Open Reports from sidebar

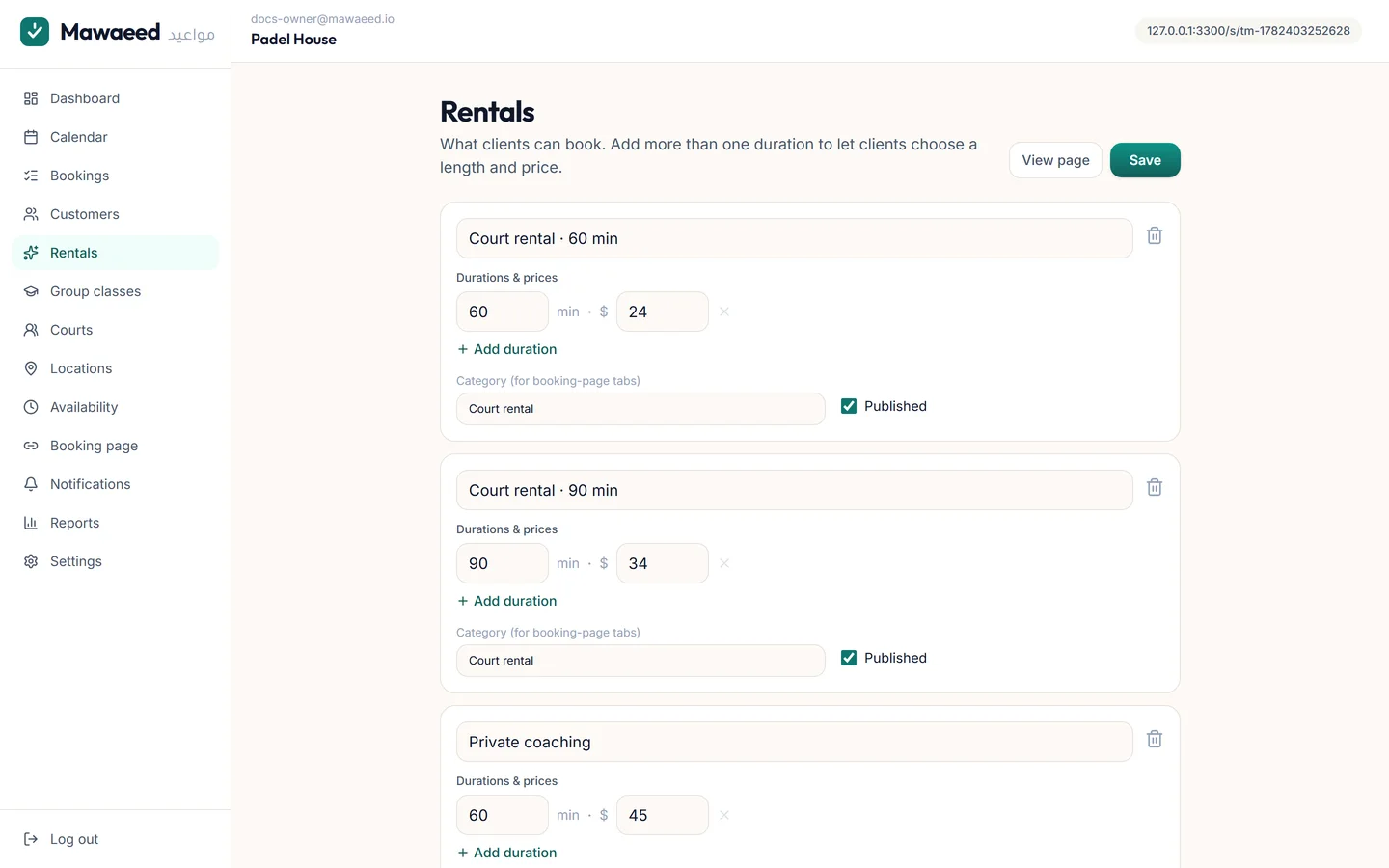116,523
